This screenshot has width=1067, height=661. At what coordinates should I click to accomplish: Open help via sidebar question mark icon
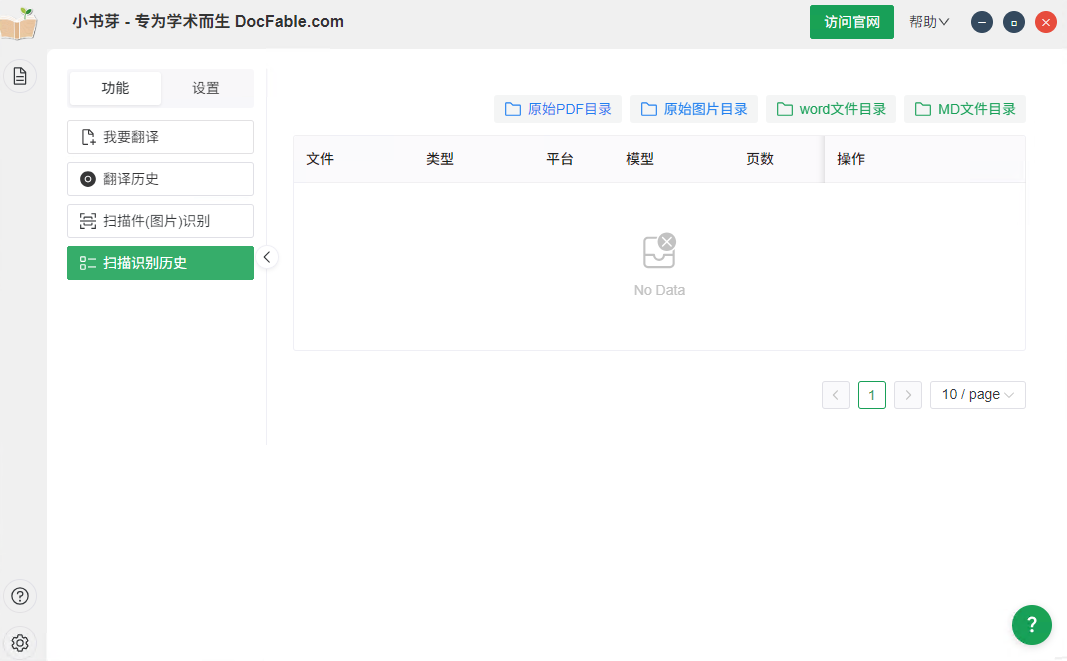click(x=20, y=597)
